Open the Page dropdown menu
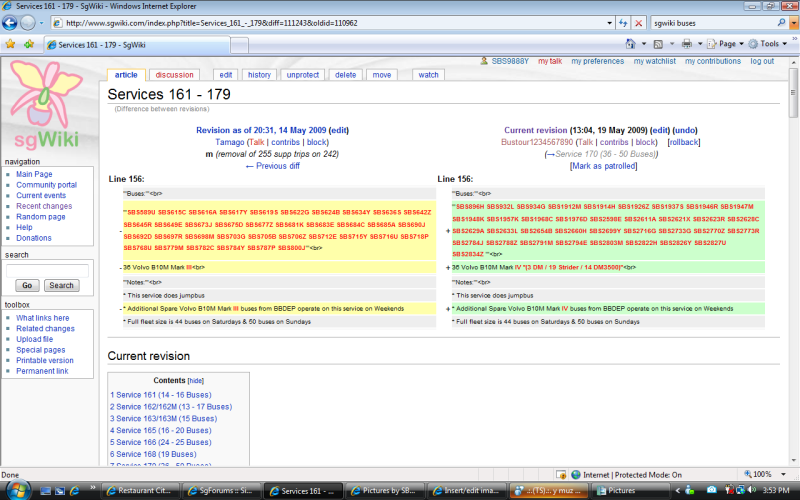Viewport: 800px width, 500px height. (x=728, y=44)
